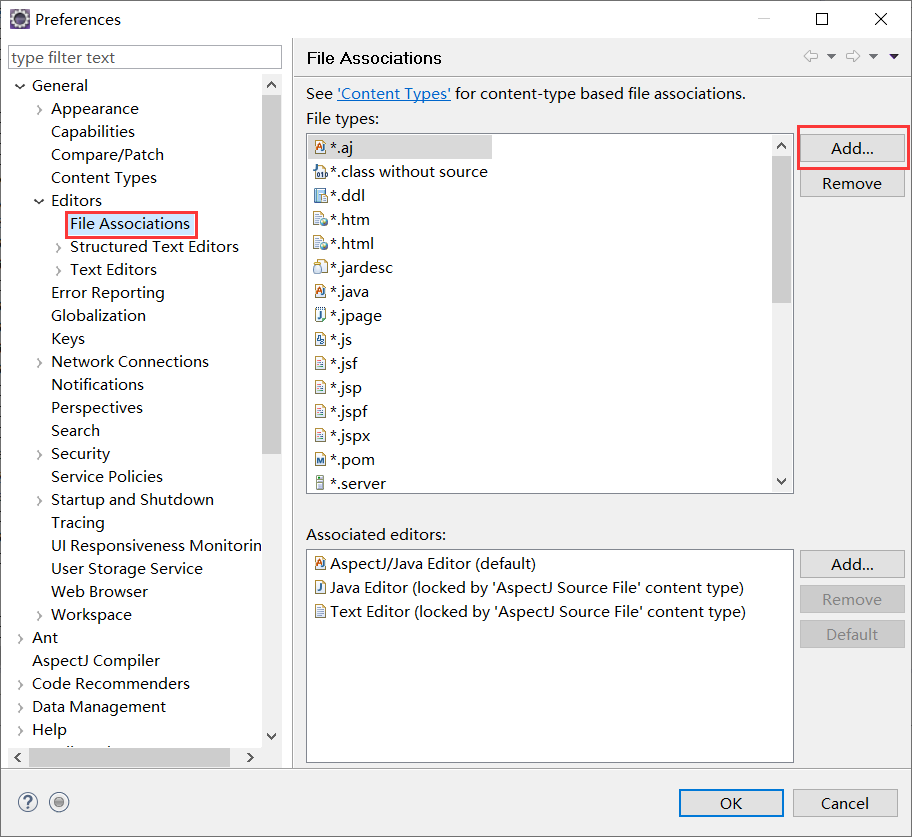Click the *.pom Maven file icon
The width and height of the screenshot is (912, 837).
coord(320,459)
